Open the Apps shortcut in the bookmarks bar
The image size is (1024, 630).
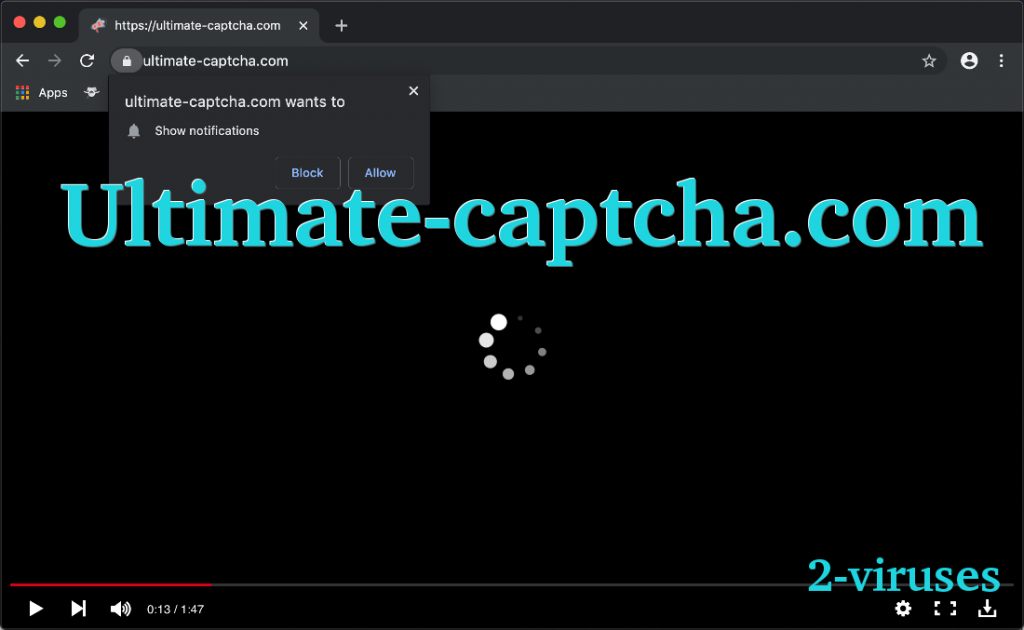(44, 92)
